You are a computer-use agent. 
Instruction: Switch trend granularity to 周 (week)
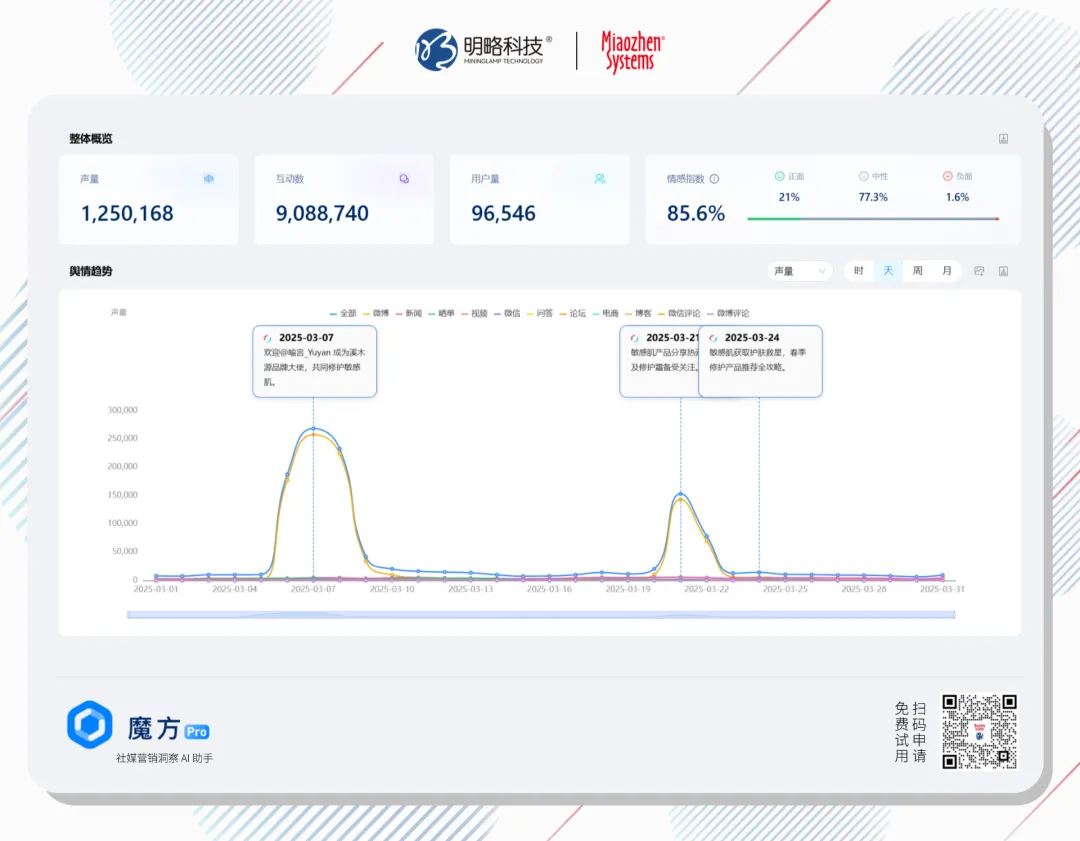point(917,271)
